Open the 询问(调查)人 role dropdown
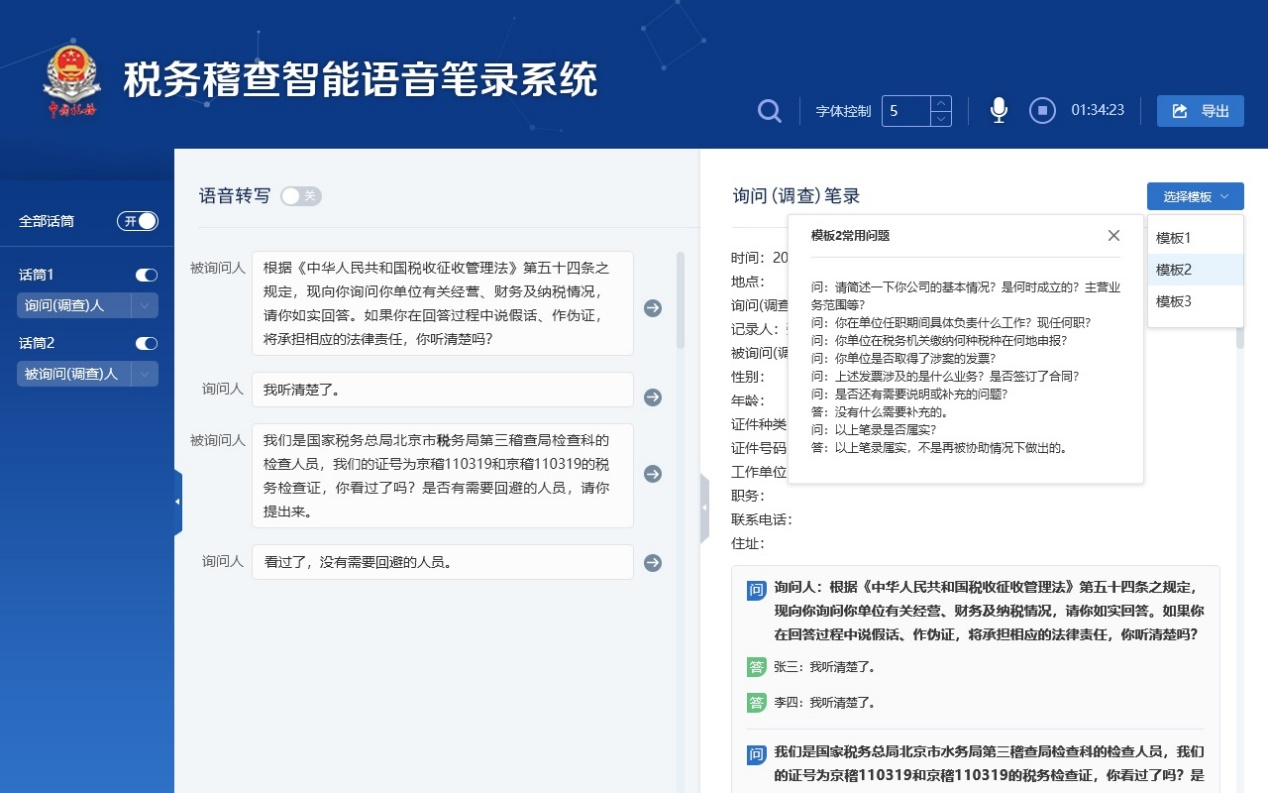Screen dimensions: 1268x793 click(87, 306)
